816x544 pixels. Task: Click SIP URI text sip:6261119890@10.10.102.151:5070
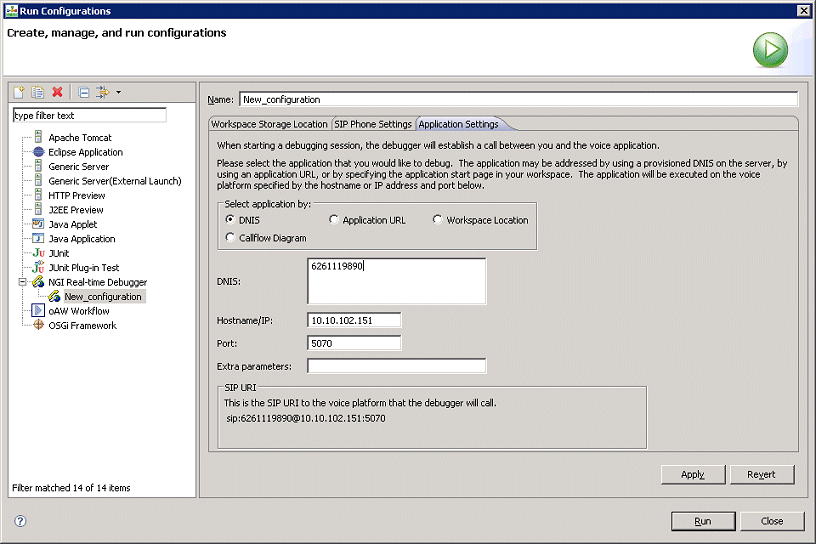click(306, 418)
